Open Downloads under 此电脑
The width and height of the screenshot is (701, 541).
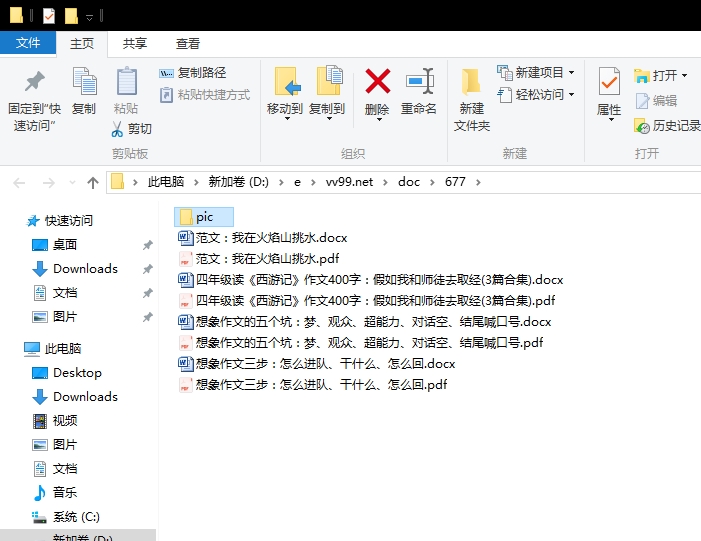point(75,397)
